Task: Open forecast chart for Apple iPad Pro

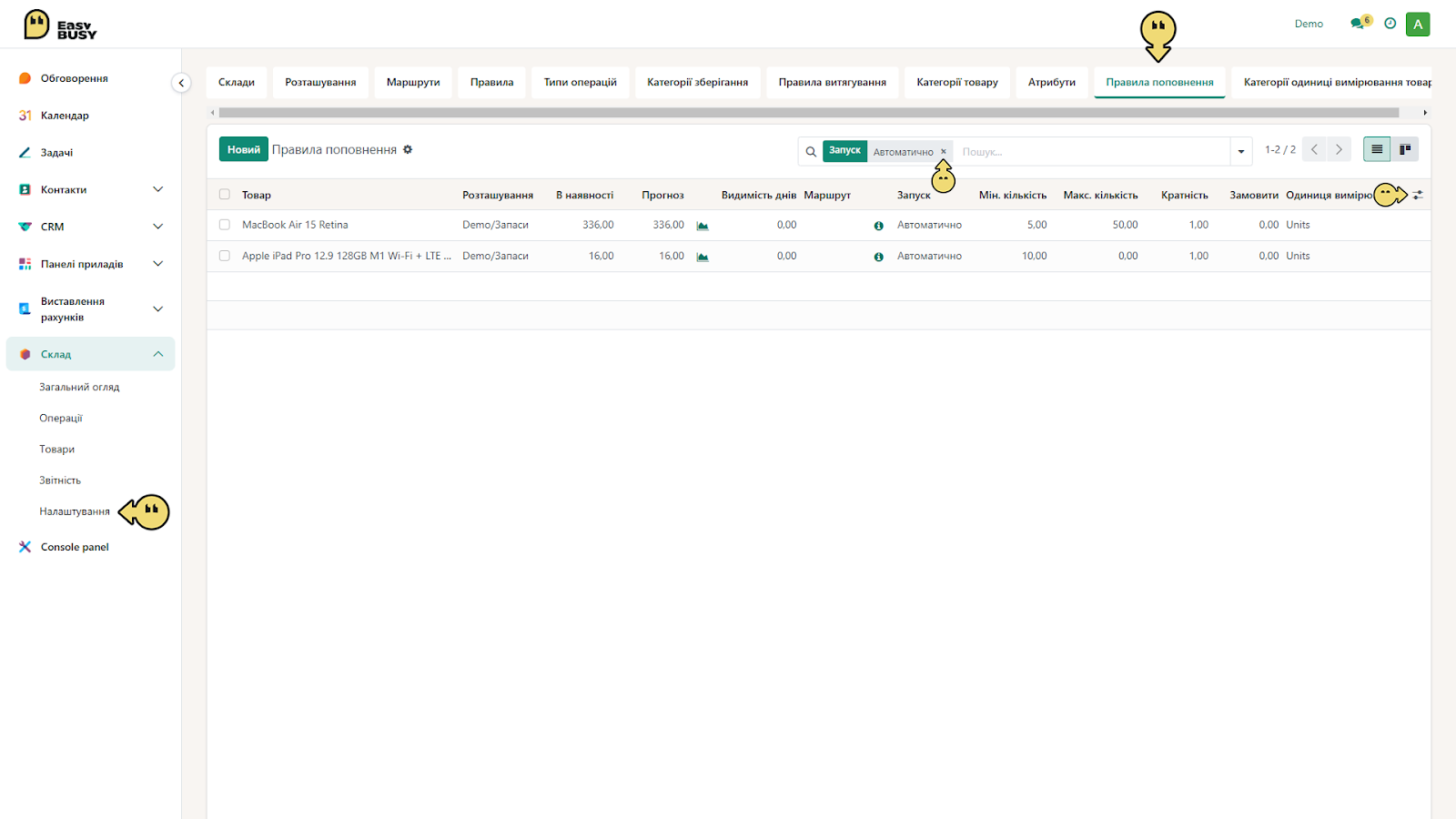Action: [x=703, y=257]
